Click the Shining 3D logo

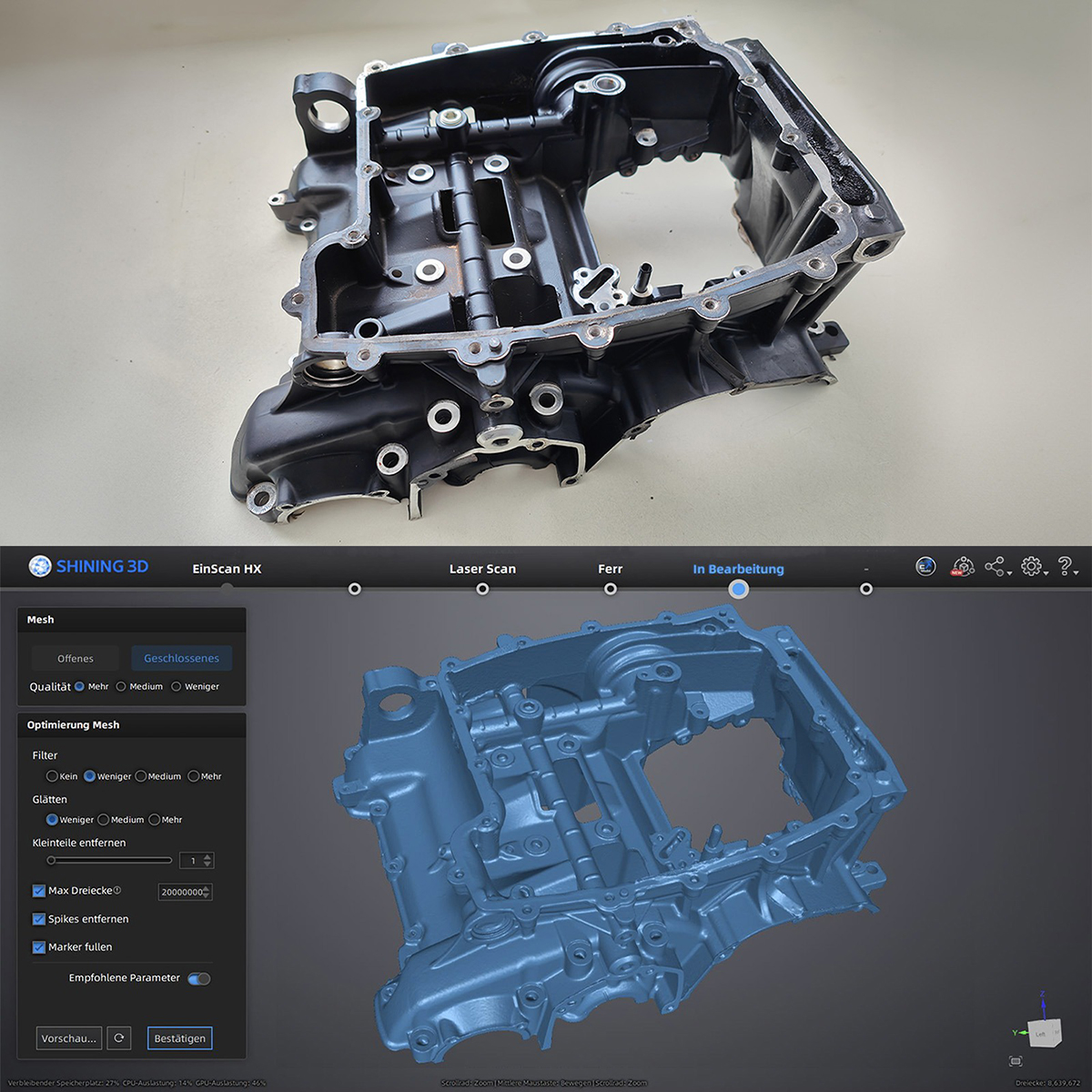point(88,566)
